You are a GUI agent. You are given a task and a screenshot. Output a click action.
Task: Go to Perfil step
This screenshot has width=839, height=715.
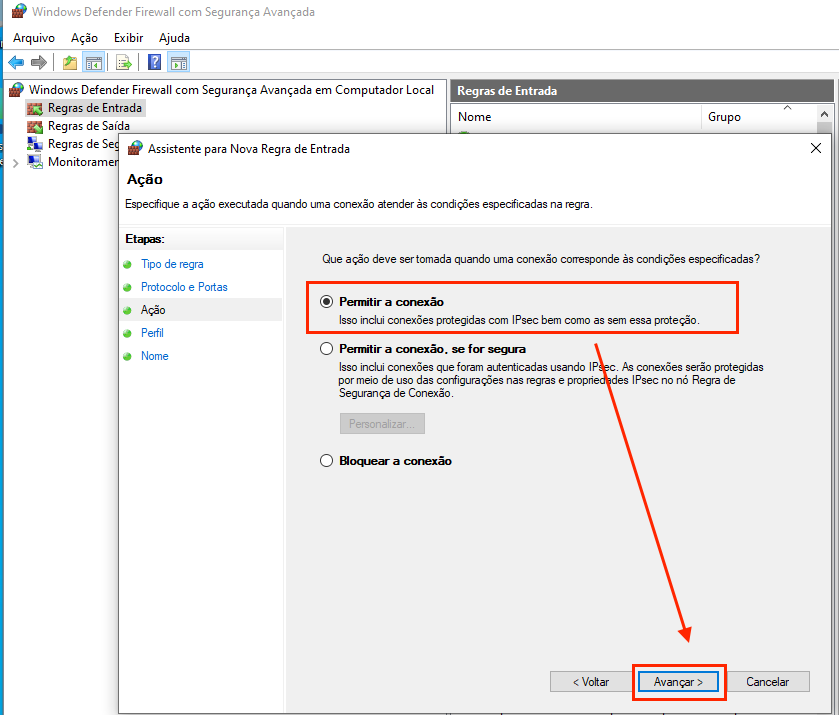tap(152, 333)
